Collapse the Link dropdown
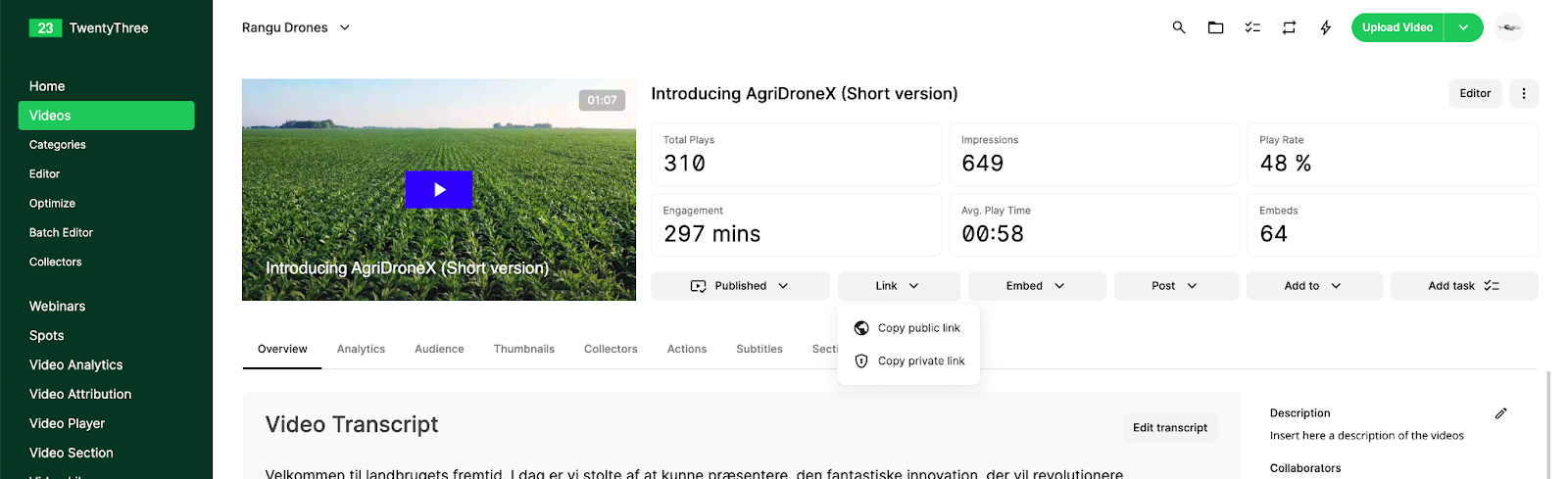The height and width of the screenshot is (479, 1568). click(899, 286)
